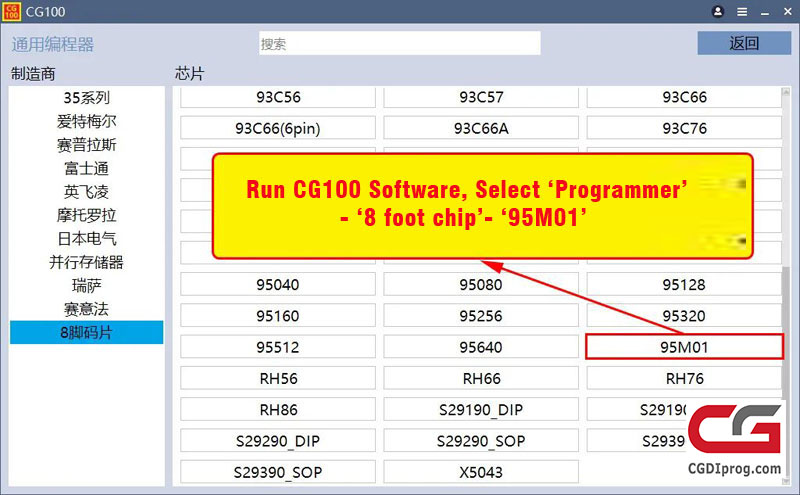
Task: Choose chip S29190_DIP
Action: pyautogui.click(x=481, y=409)
